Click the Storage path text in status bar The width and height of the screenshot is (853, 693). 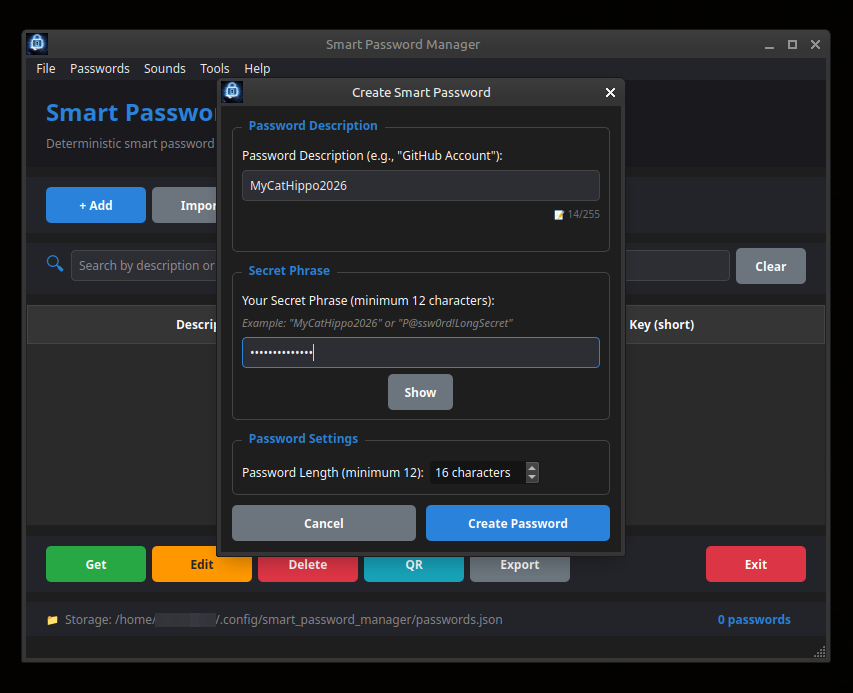point(283,620)
